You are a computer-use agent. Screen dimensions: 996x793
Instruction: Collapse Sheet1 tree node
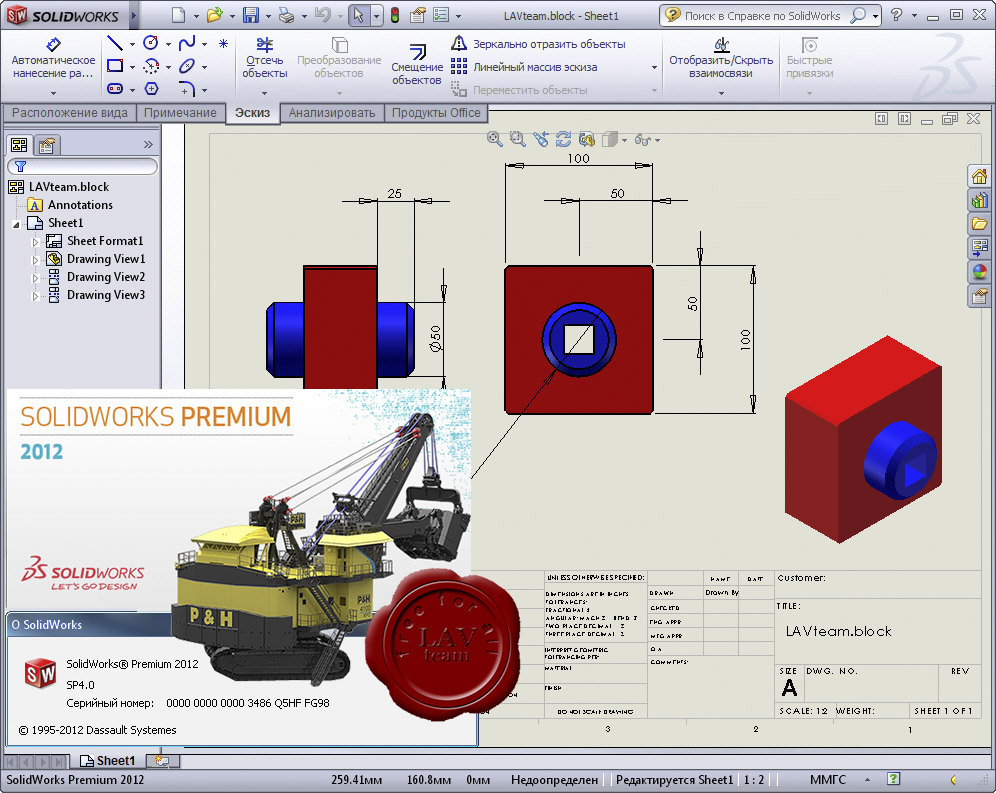(x=17, y=224)
